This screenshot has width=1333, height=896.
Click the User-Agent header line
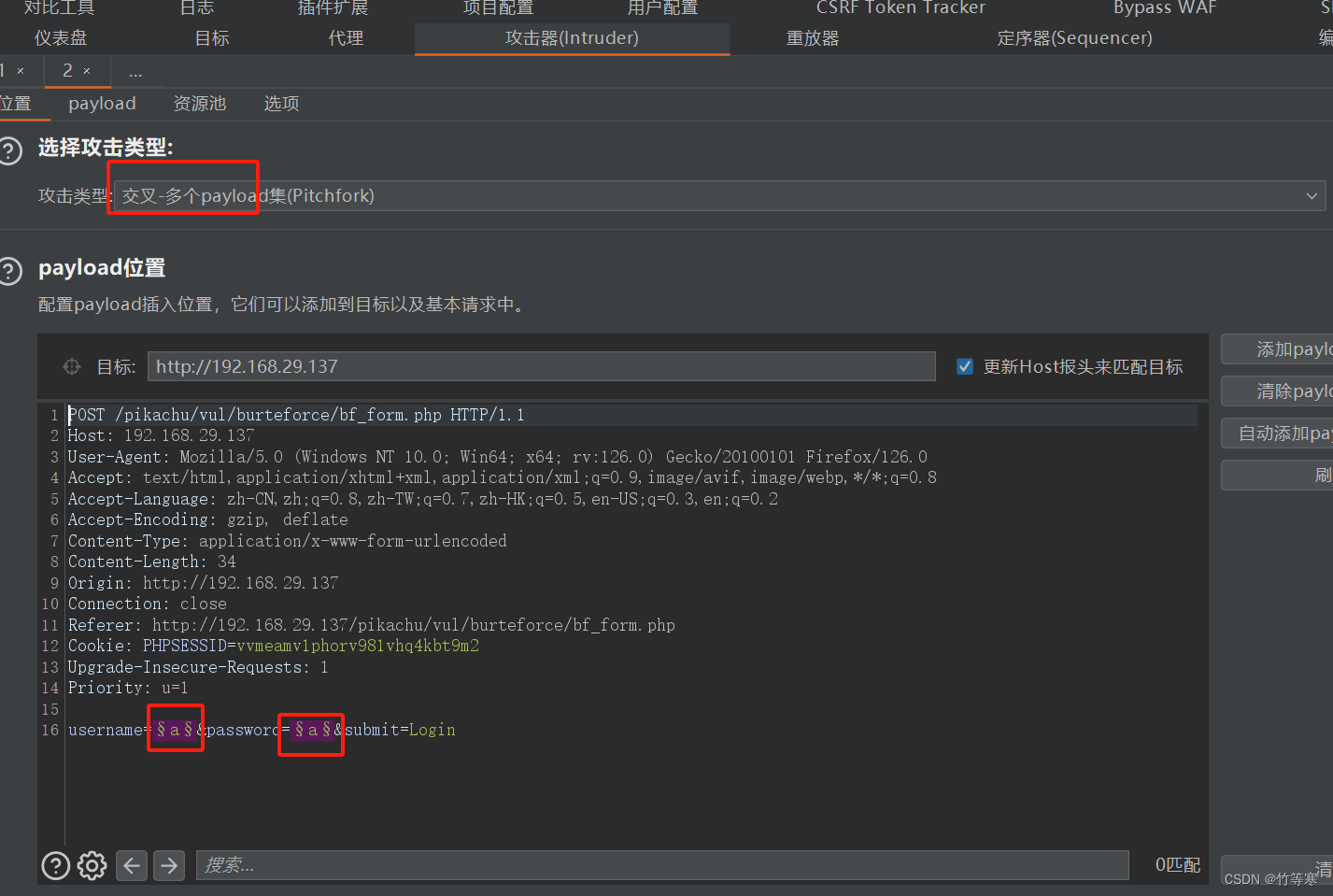pos(497,457)
